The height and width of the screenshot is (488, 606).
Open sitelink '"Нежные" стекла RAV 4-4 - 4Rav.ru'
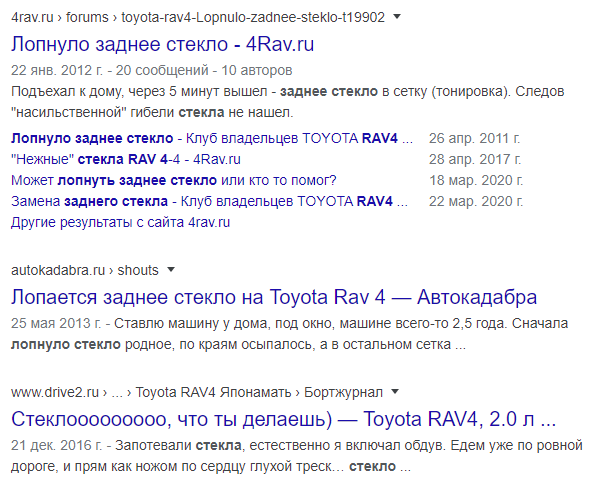[126, 159]
